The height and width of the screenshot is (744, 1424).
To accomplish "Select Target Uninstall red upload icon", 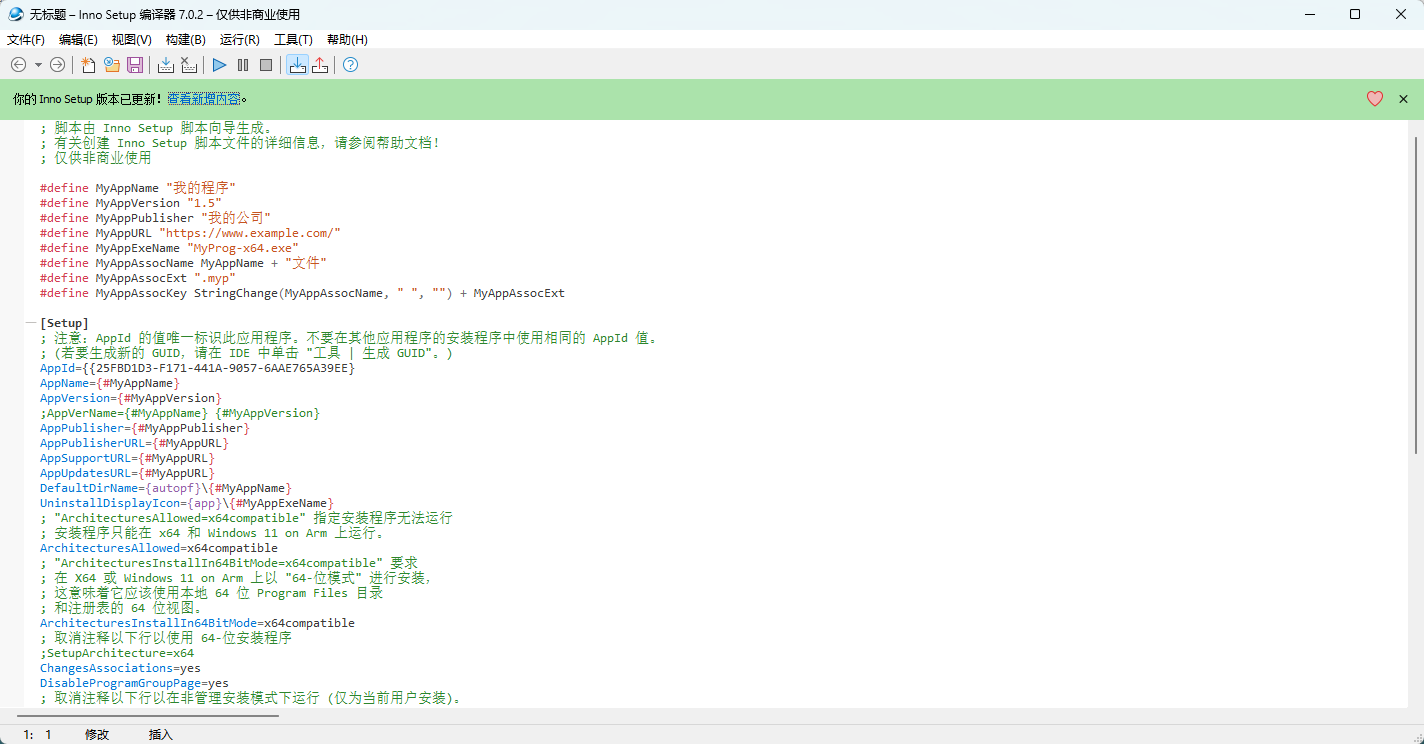I will click(x=320, y=65).
